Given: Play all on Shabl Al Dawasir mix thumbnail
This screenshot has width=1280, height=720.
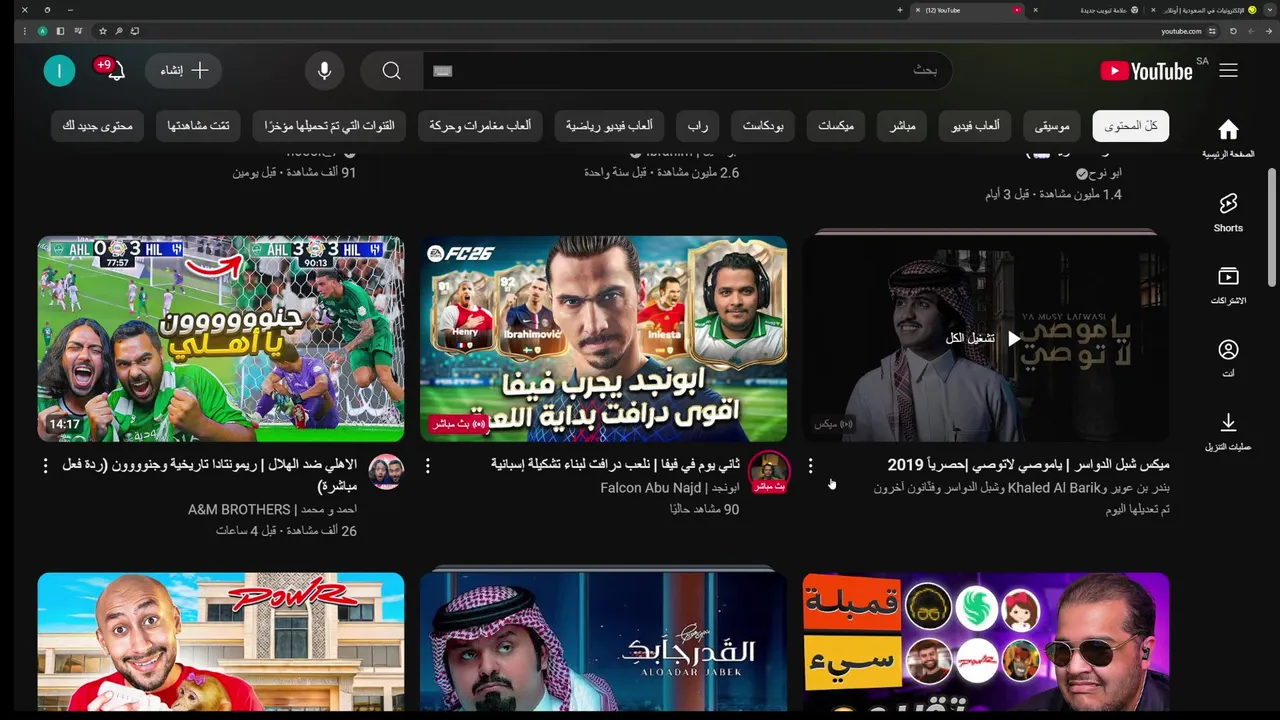Looking at the screenshot, I should click(985, 339).
